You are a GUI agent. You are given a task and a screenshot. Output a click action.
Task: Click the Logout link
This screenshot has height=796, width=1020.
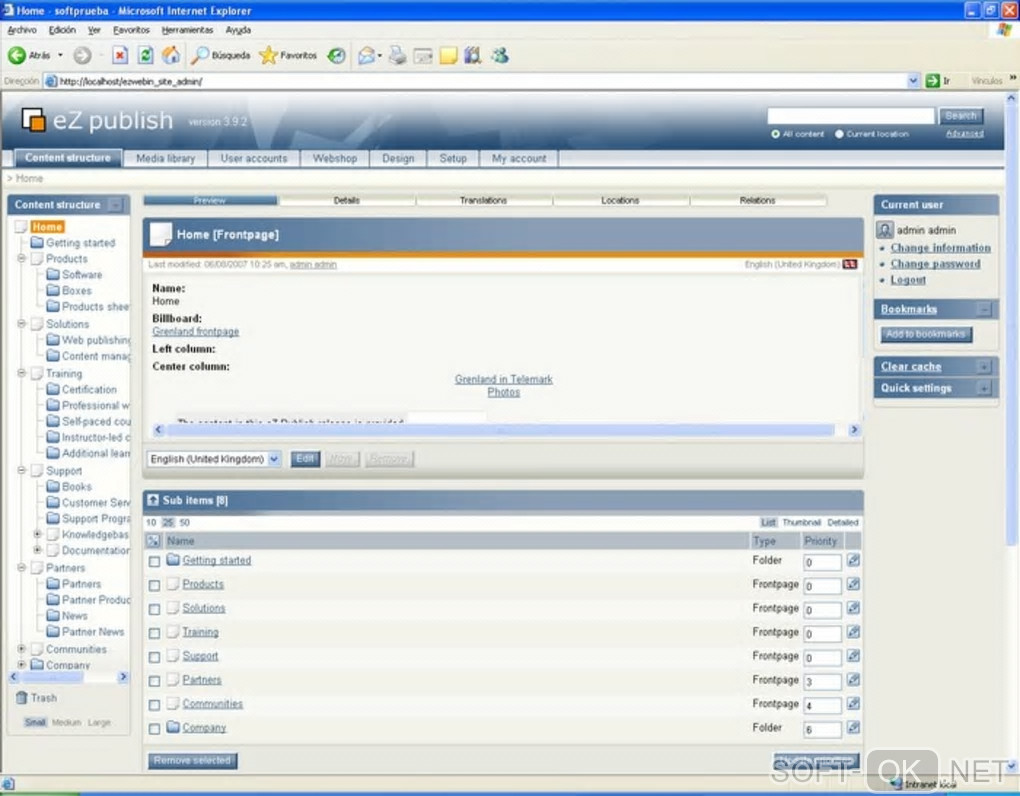[x=907, y=280]
